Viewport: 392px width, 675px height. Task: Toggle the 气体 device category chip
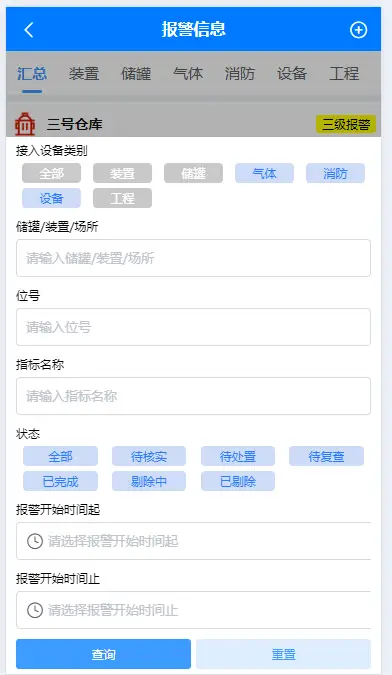(x=264, y=173)
